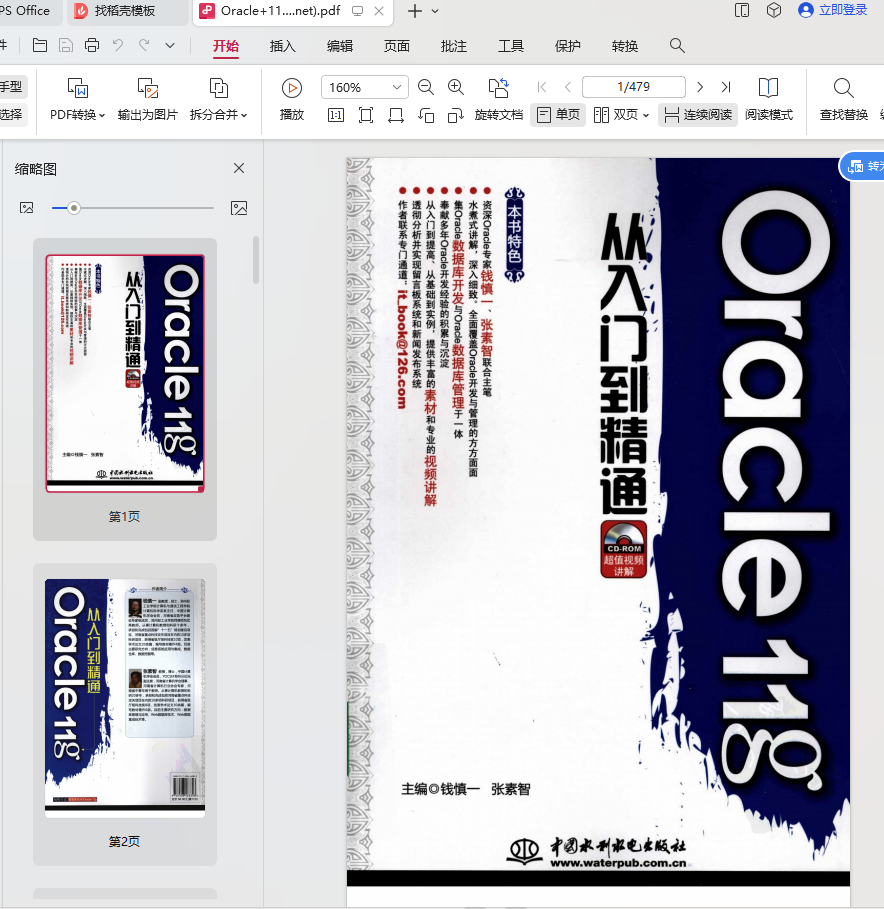Open the 页面 ribbon tab
Screen dimensions: 884x909
396,46
